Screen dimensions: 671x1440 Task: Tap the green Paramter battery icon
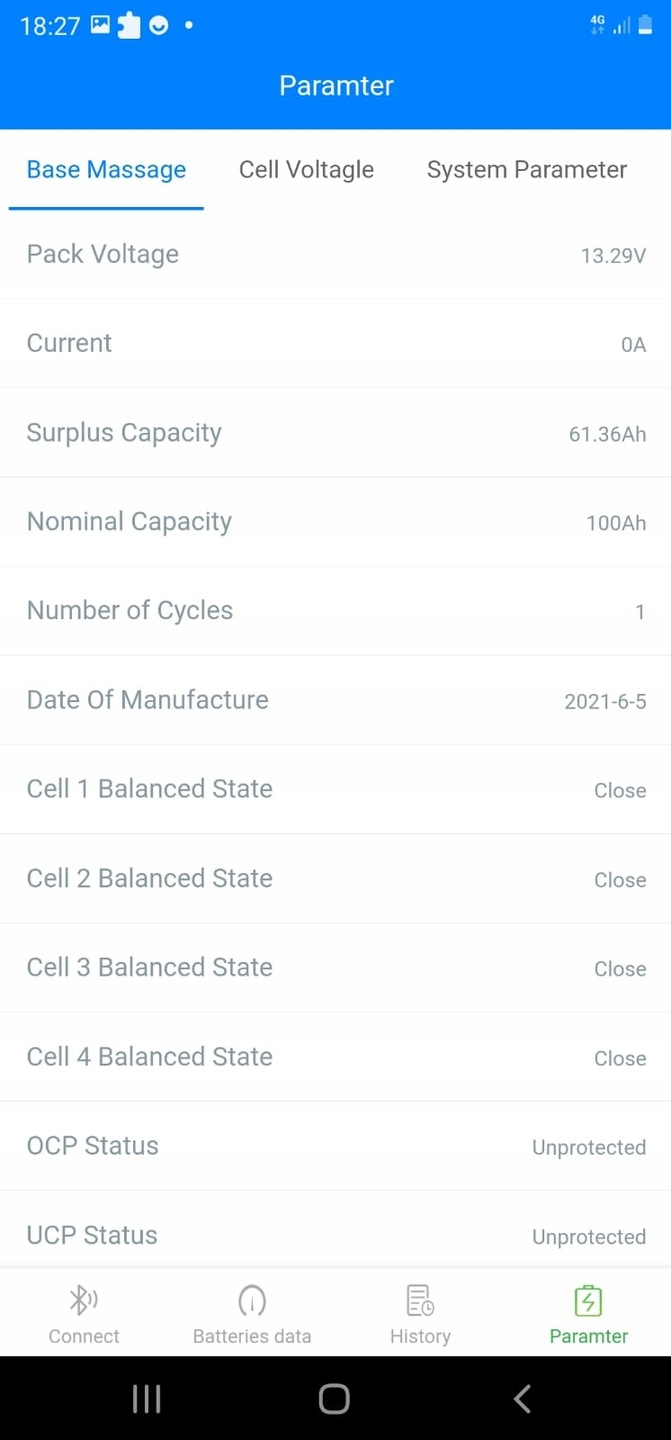point(588,1300)
